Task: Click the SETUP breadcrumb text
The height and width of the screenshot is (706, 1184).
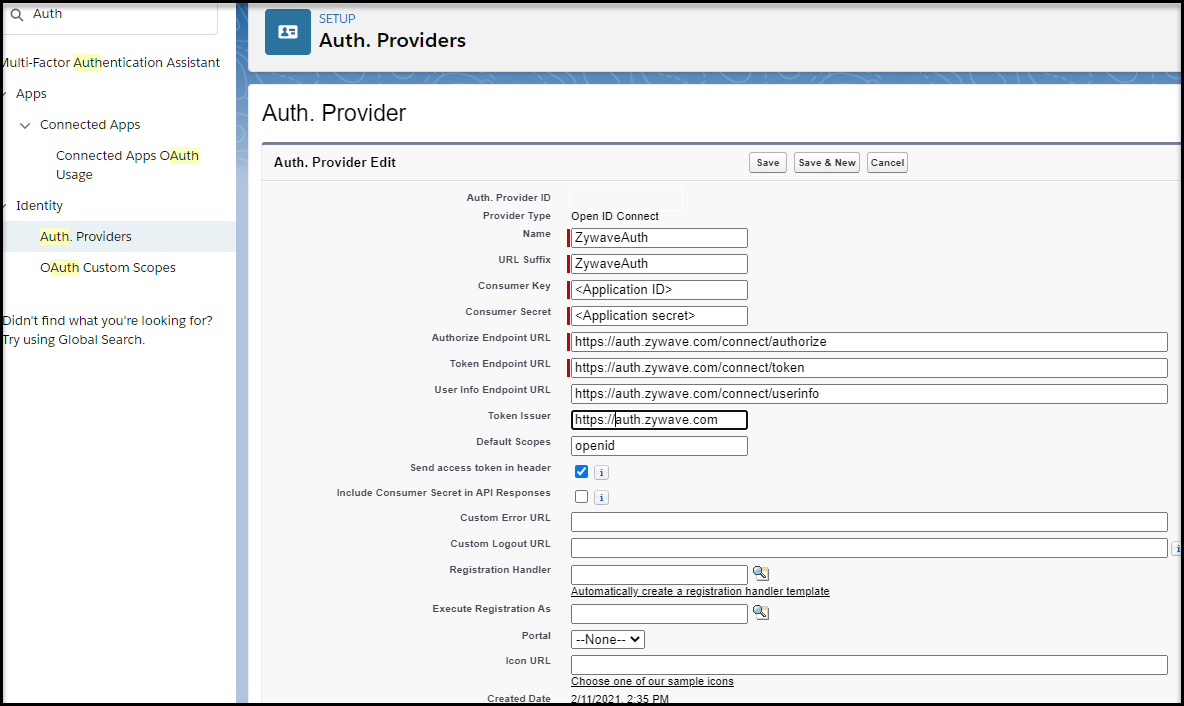Action: [337, 19]
